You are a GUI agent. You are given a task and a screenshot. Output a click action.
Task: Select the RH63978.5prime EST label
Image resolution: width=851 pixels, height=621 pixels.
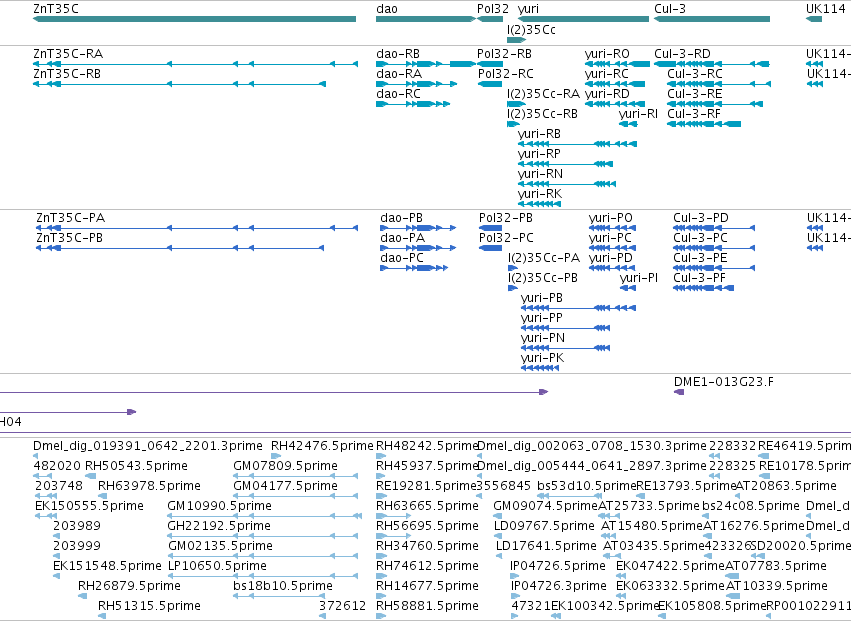[x=149, y=486]
